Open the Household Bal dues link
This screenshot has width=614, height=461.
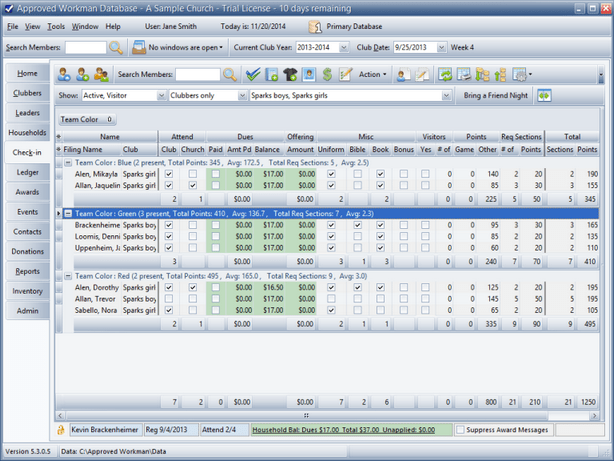343,430
